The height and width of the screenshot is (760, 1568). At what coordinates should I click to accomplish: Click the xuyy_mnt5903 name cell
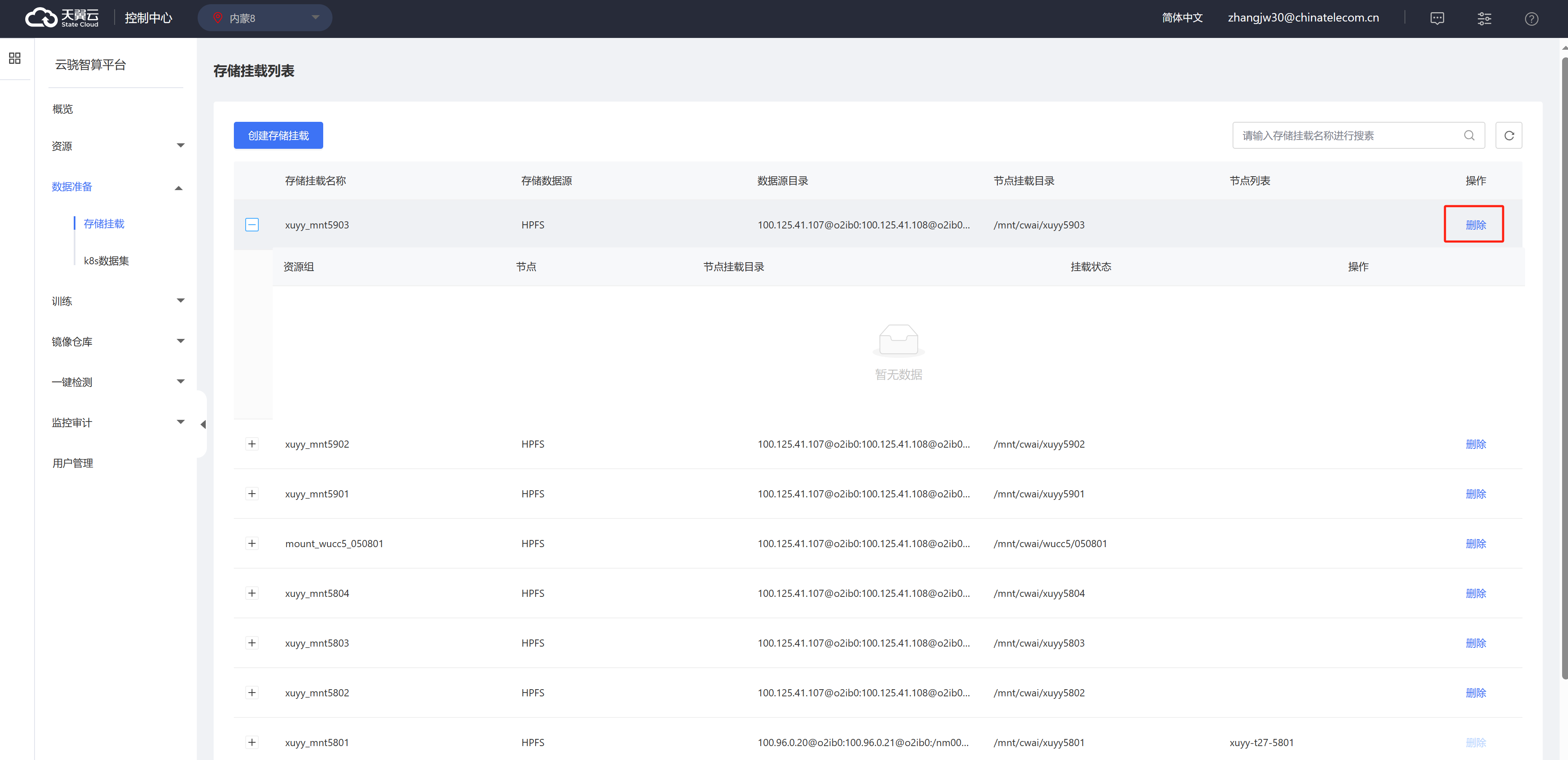click(x=317, y=225)
